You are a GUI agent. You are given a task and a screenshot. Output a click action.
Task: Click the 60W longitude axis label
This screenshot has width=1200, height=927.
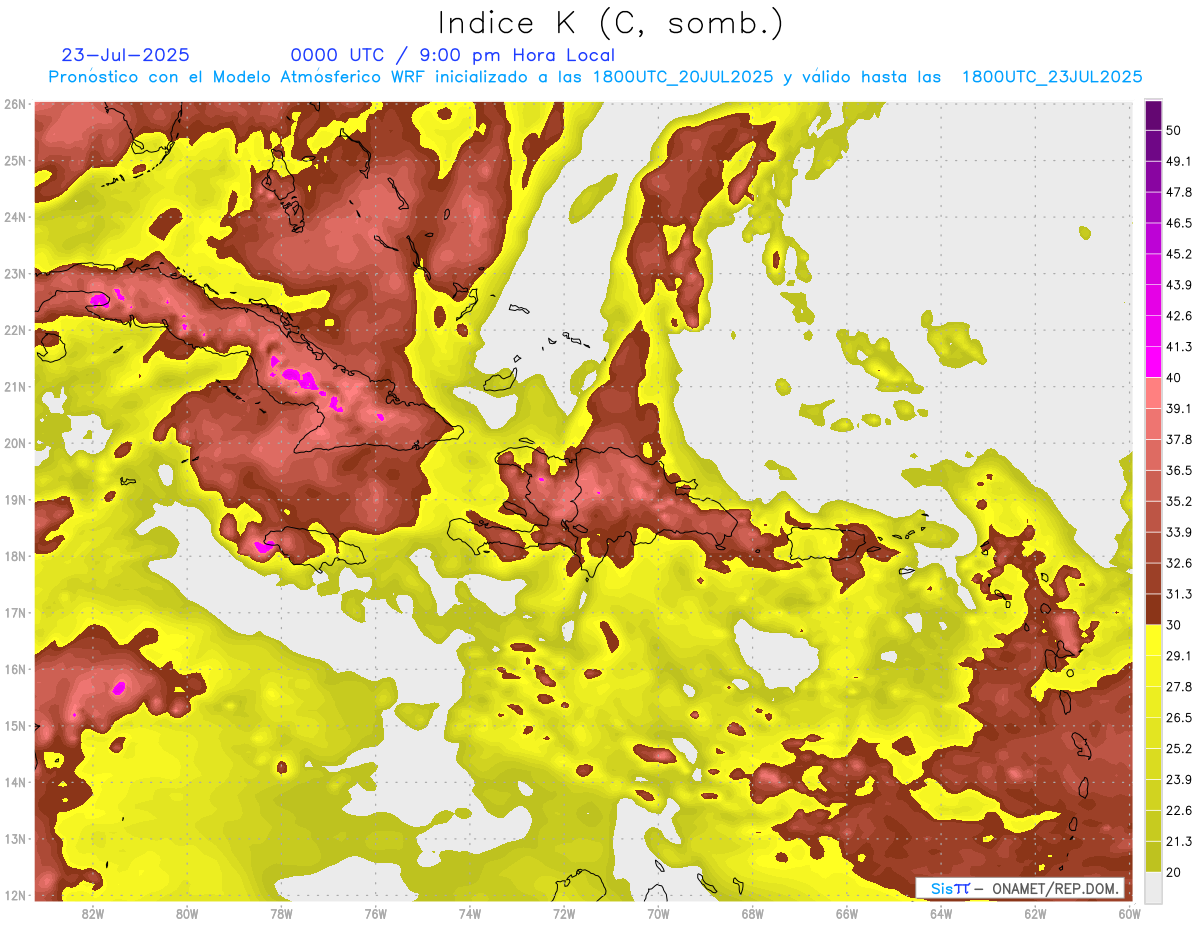coord(1129,914)
